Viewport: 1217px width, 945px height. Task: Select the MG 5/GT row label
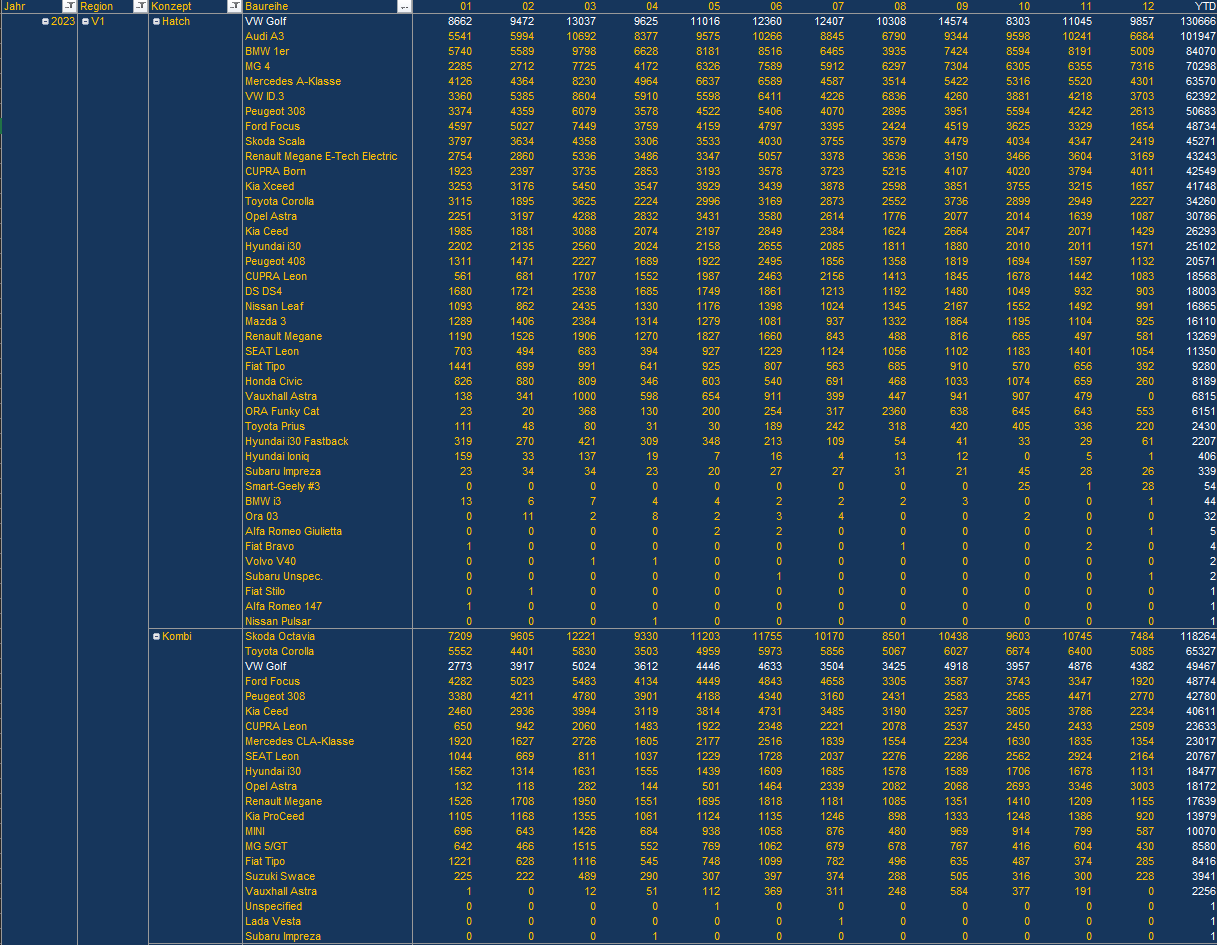(266, 846)
